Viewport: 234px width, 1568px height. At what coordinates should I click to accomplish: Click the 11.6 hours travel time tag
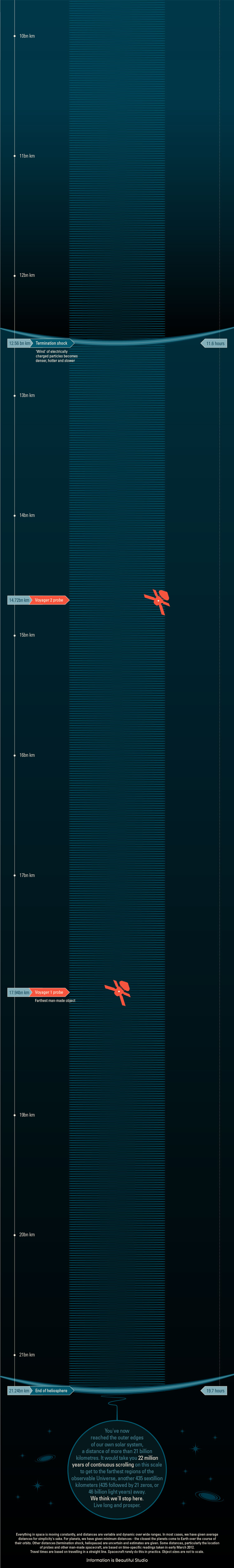pos(214,343)
